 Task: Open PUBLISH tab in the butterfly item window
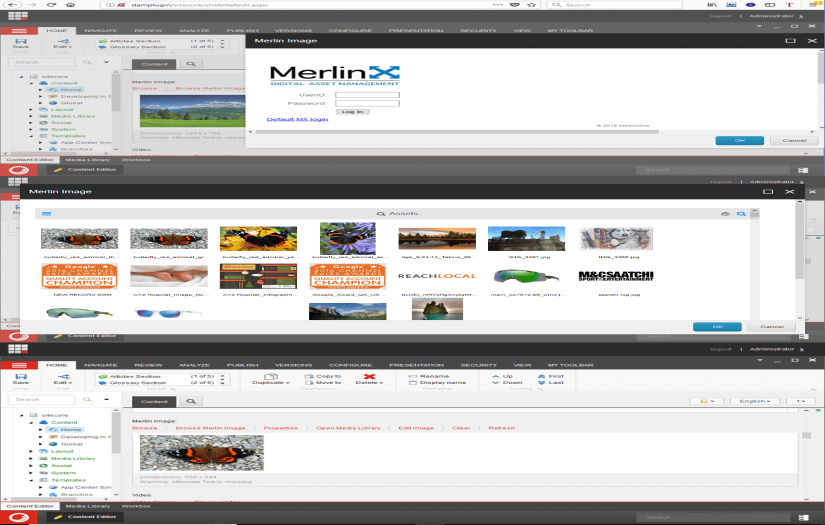[x=242, y=365]
